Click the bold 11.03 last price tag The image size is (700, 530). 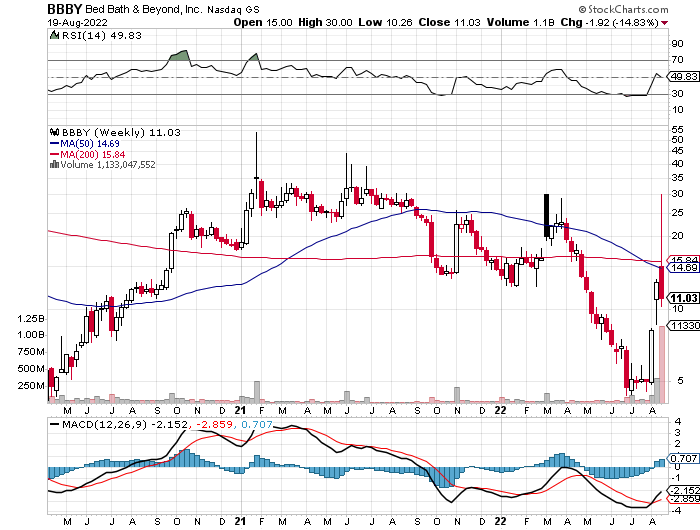pos(684,298)
